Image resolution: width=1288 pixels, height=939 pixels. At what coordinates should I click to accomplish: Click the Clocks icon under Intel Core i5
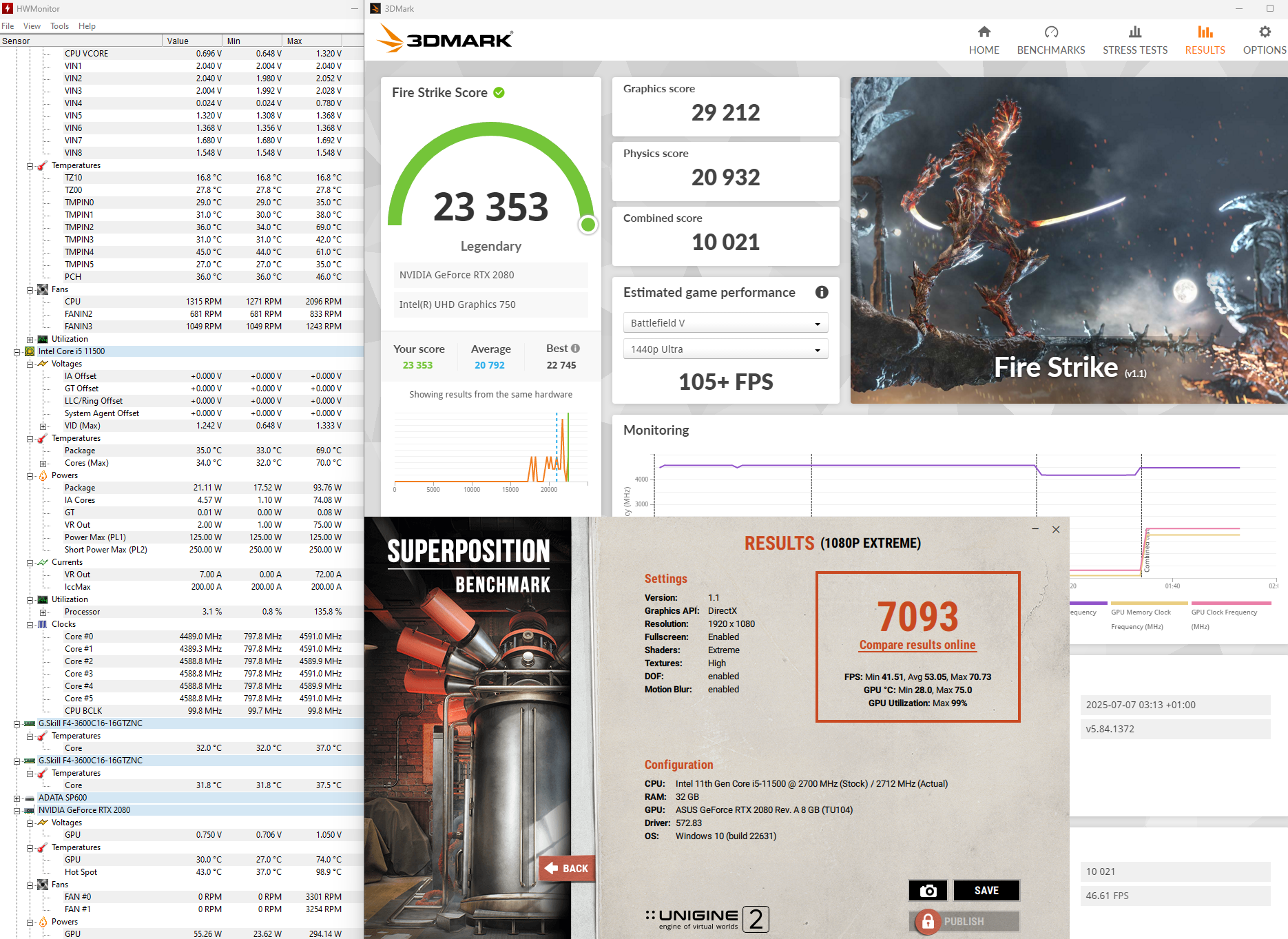click(43, 624)
